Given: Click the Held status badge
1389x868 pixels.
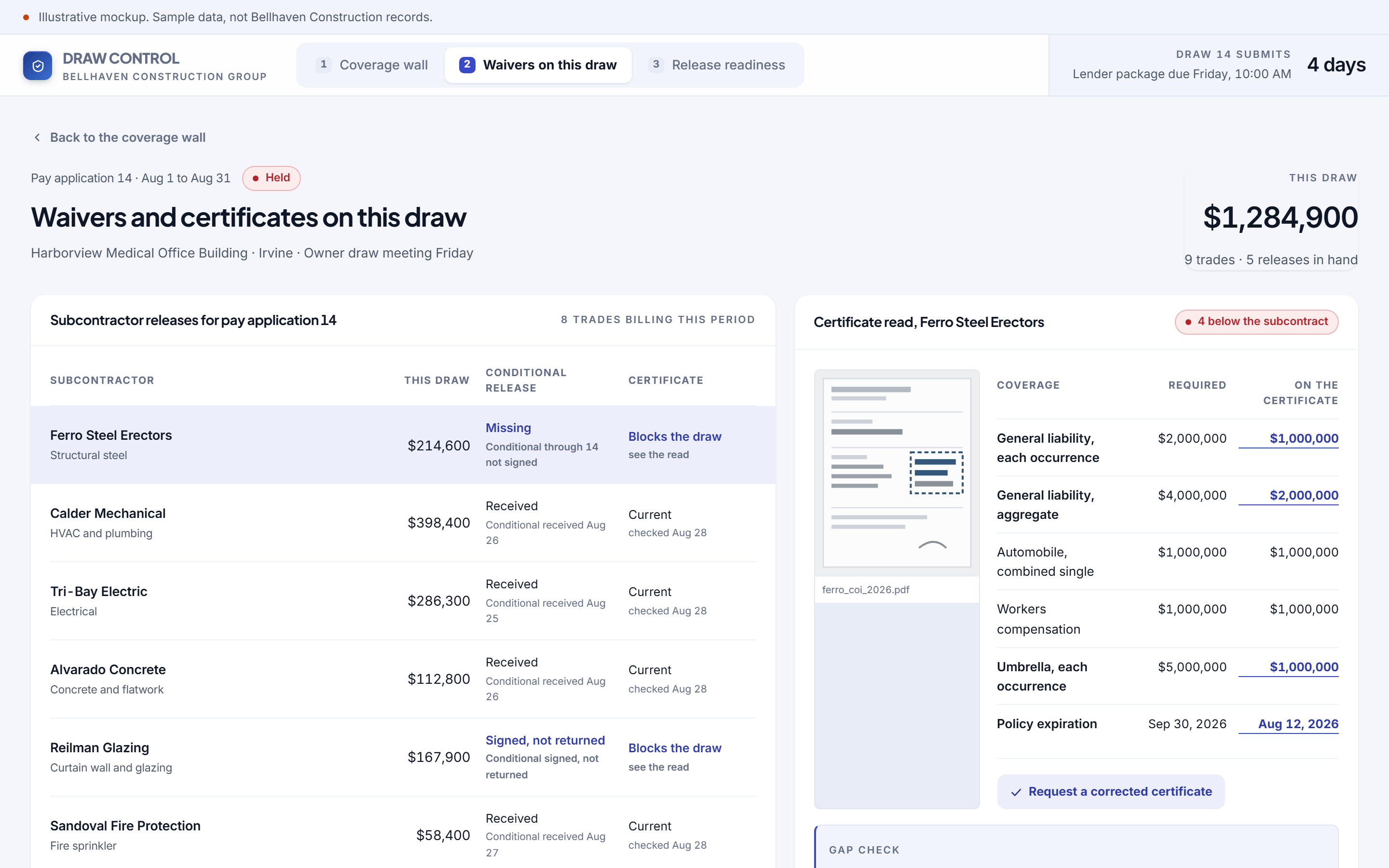Looking at the screenshot, I should pos(271,178).
